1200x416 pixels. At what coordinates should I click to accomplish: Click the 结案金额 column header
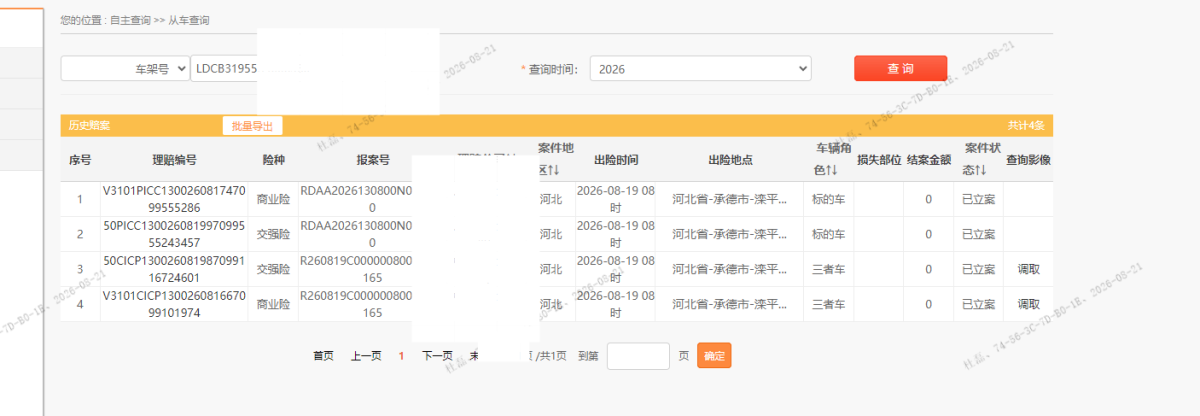929,160
